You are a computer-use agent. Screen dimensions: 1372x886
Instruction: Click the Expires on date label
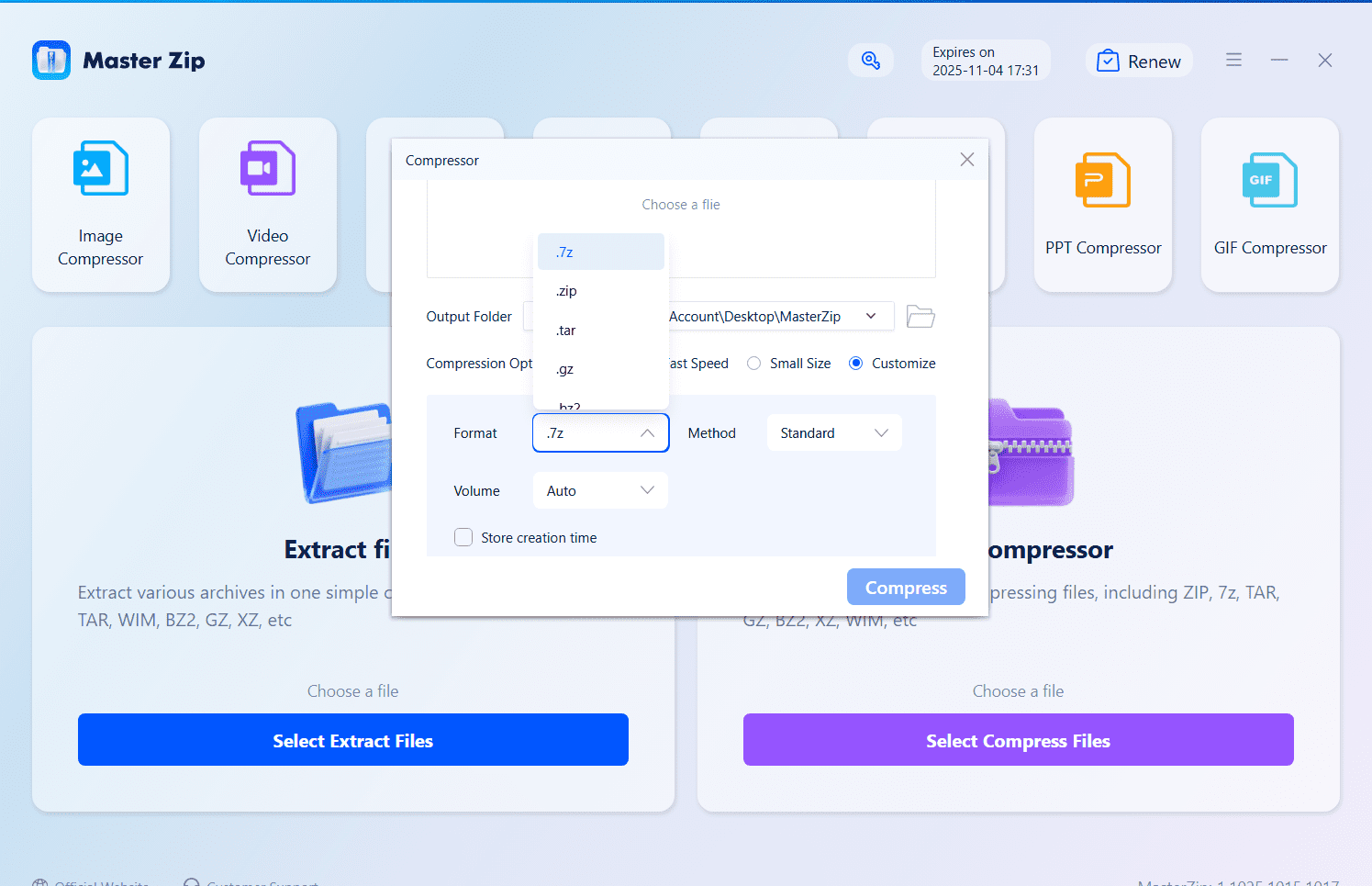point(986,62)
